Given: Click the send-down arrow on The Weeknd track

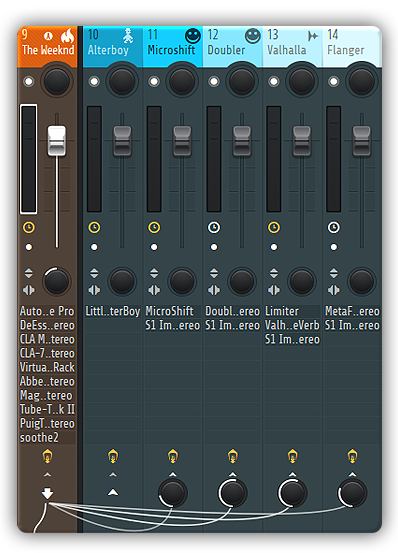Looking at the screenshot, I should tap(47, 493).
